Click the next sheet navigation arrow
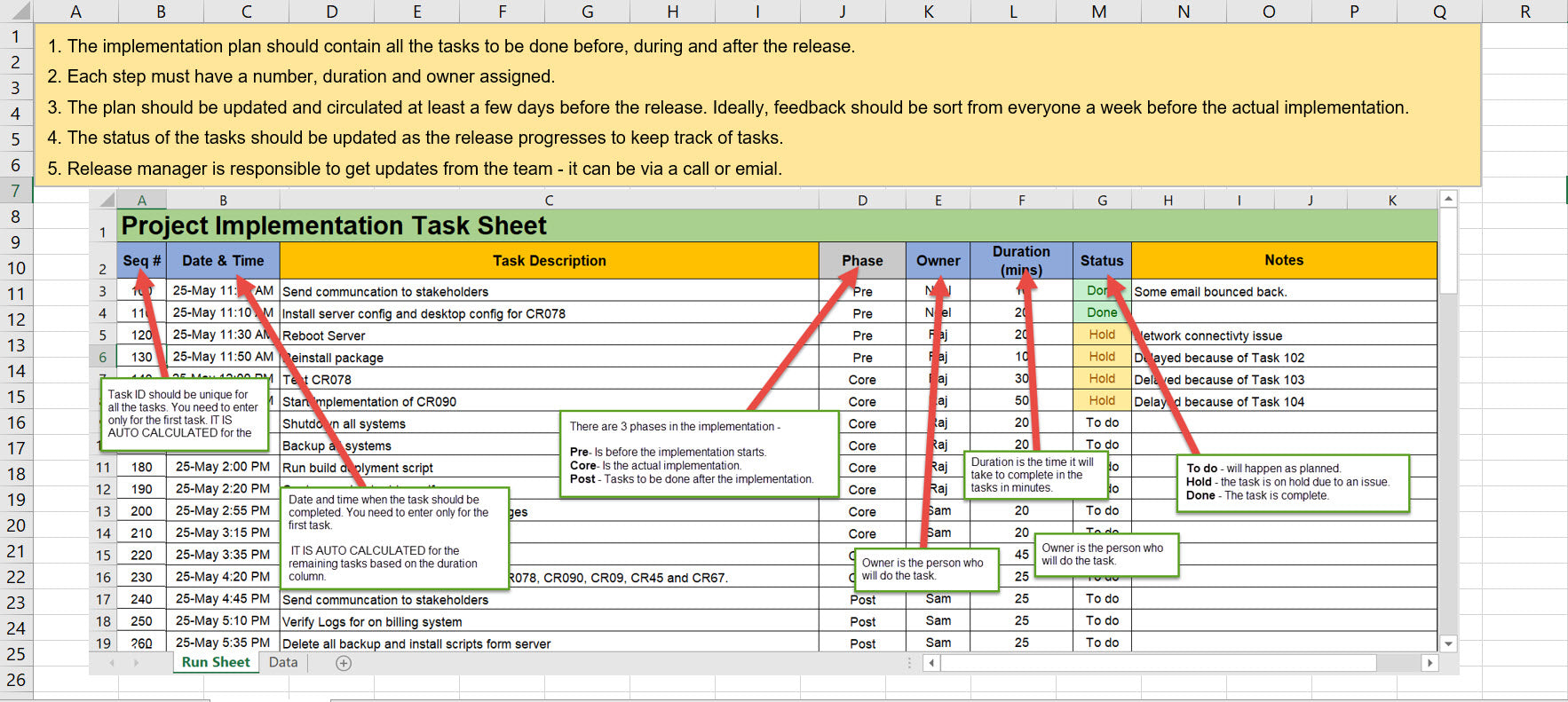 pos(136,663)
